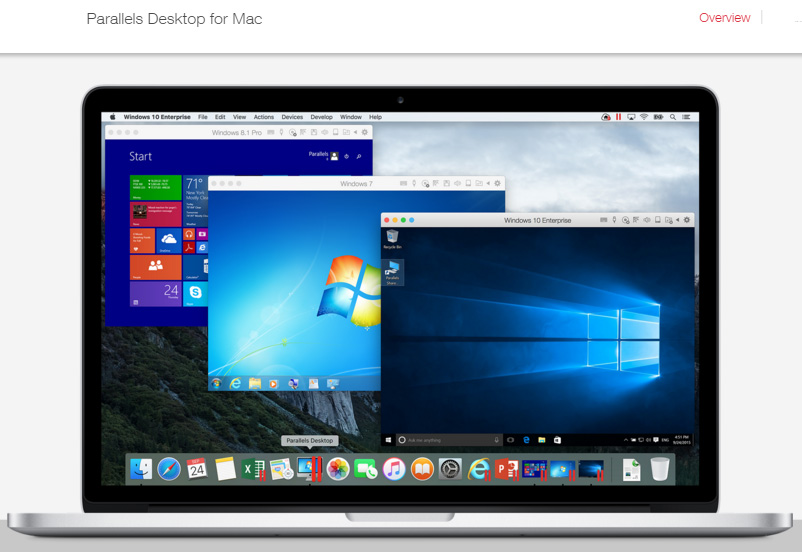The height and width of the screenshot is (552, 802).
Task: Open the Help menu
Action: (375, 117)
